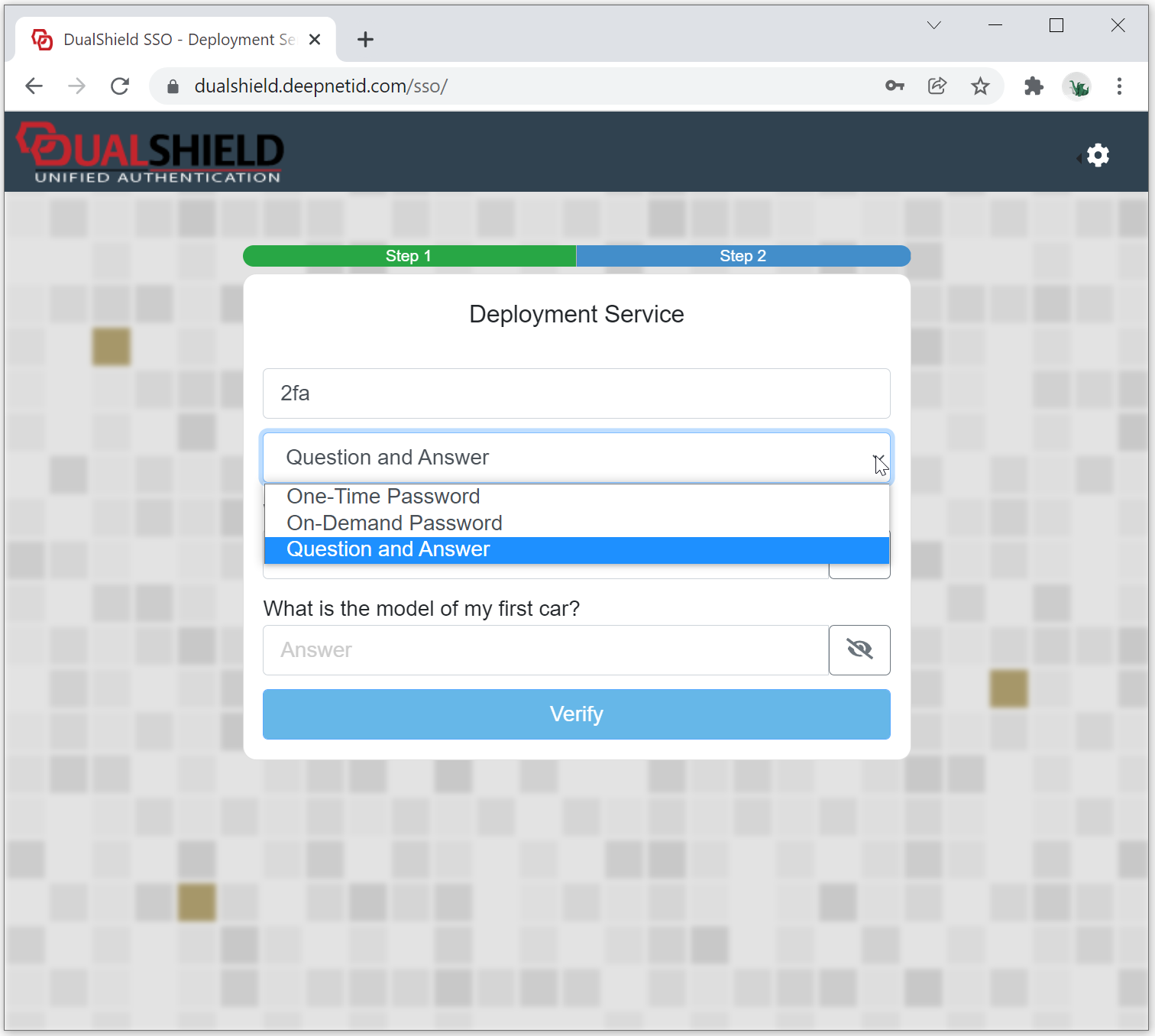Open the saved passwords key icon

(x=895, y=86)
